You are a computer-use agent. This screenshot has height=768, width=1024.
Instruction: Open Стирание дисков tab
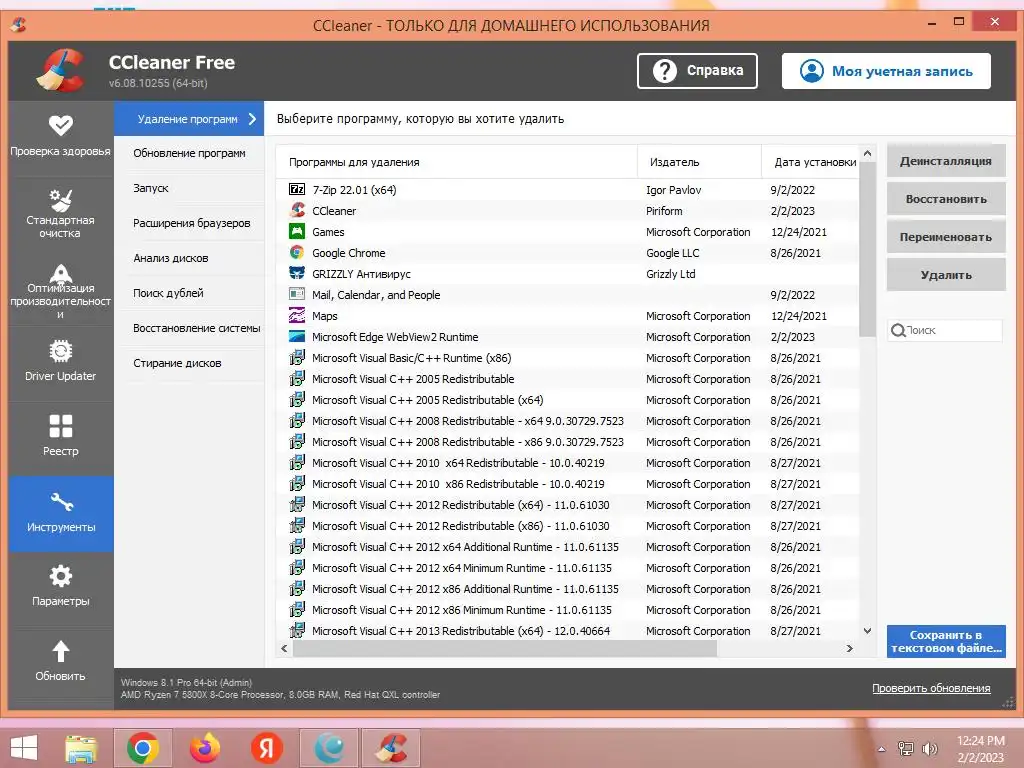(x=189, y=363)
